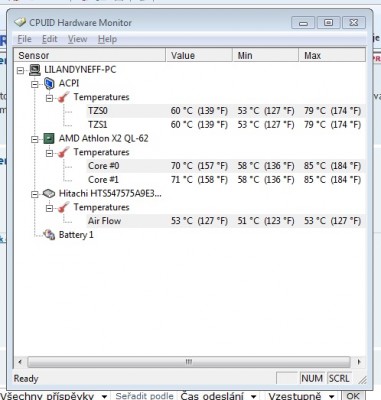Click the TZS0 min value 53 °C

coord(266,111)
